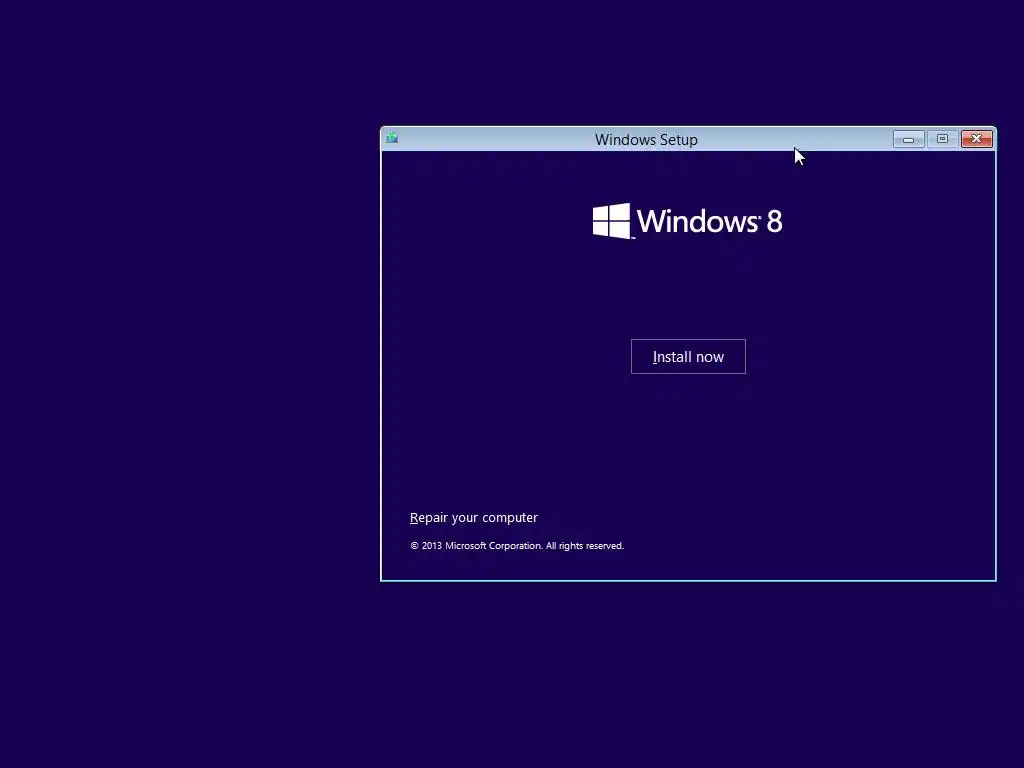Maximize the Windows Setup window
This screenshot has height=768, width=1024.
942,139
